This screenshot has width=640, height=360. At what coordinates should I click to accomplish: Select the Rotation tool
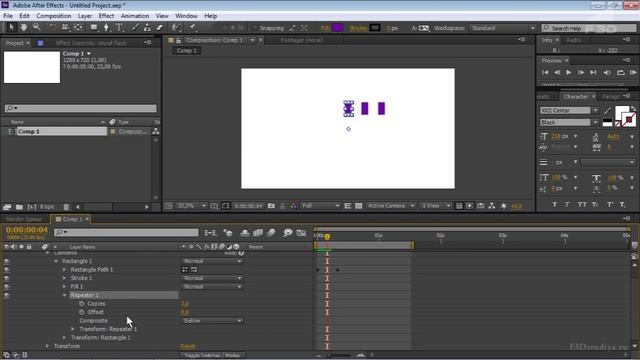pos(53,27)
